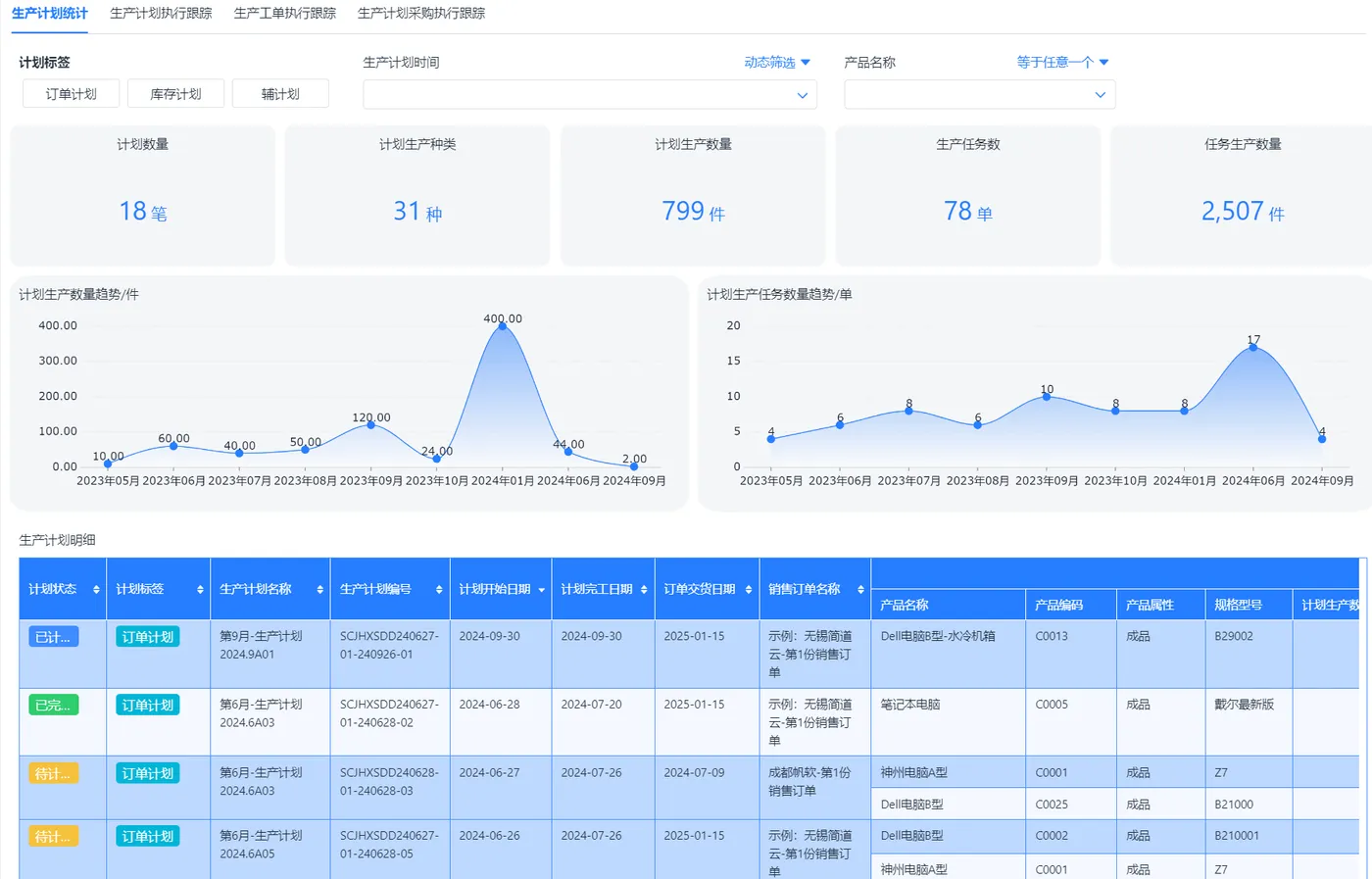The width and height of the screenshot is (1372, 879).
Task: Sort by 计划标签 column sort icon
Action: tap(200, 590)
